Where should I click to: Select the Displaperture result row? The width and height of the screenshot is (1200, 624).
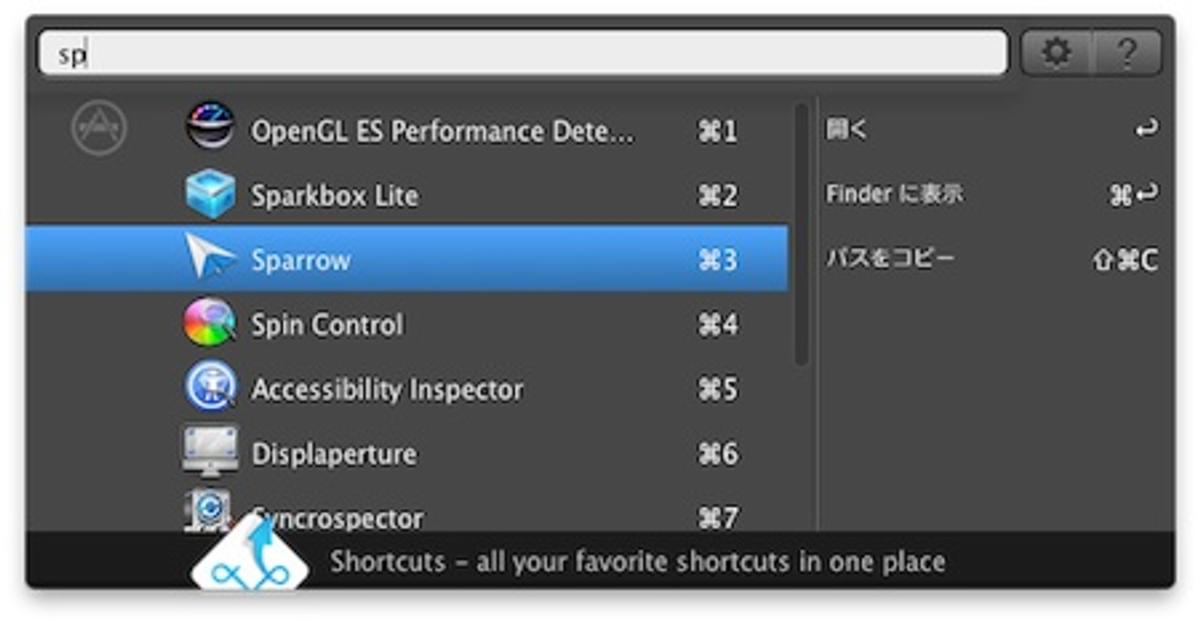coord(406,453)
